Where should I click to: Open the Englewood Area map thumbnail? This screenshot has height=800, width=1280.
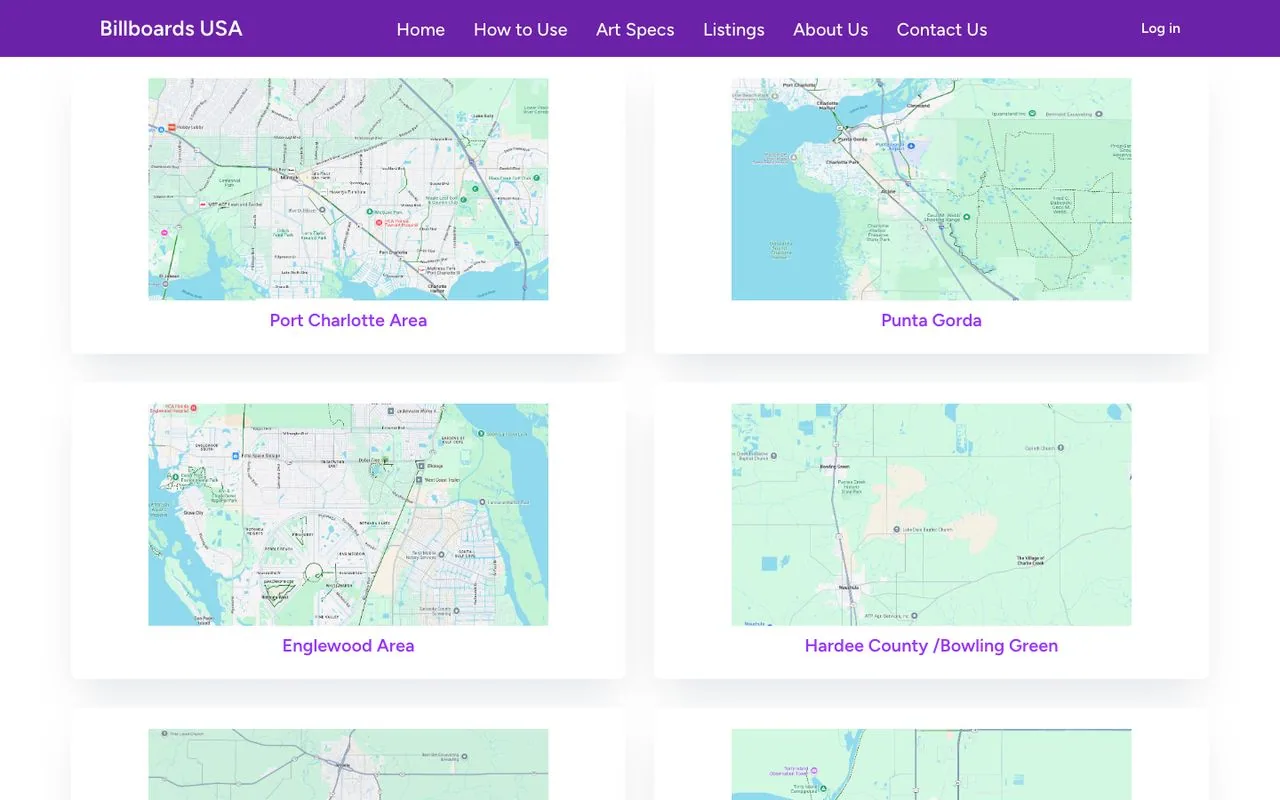[x=348, y=514]
